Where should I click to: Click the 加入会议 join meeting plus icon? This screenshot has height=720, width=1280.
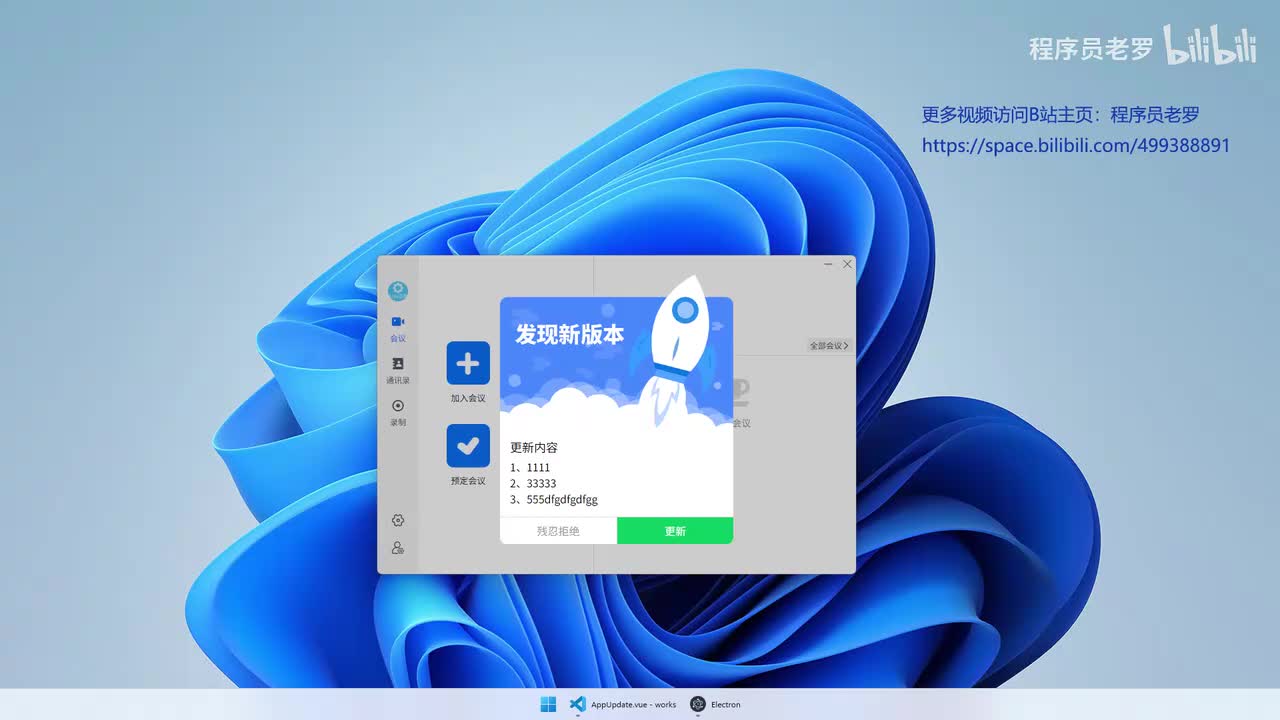pyautogui.click(x=468, y=363)
